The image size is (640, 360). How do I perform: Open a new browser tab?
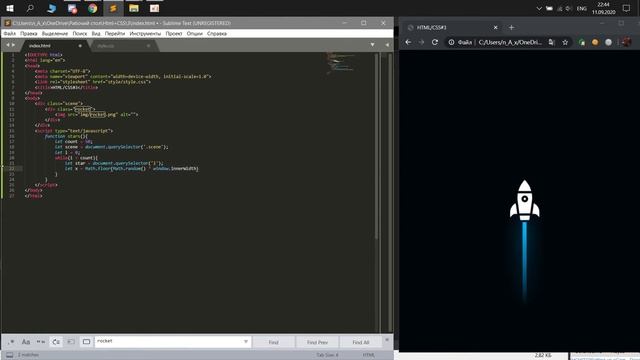click(x=511, y=27)
